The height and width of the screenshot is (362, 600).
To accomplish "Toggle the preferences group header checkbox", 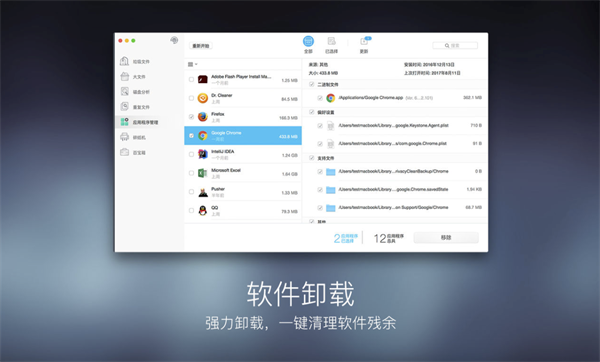I will point(311,112).
